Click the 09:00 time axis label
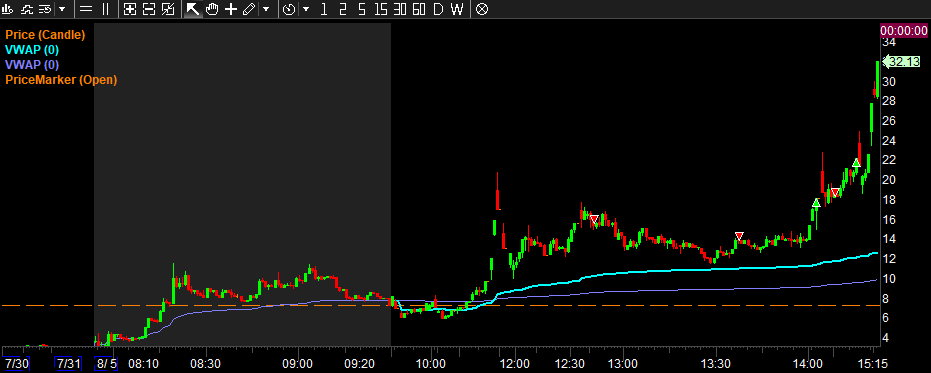 [297, 363]
